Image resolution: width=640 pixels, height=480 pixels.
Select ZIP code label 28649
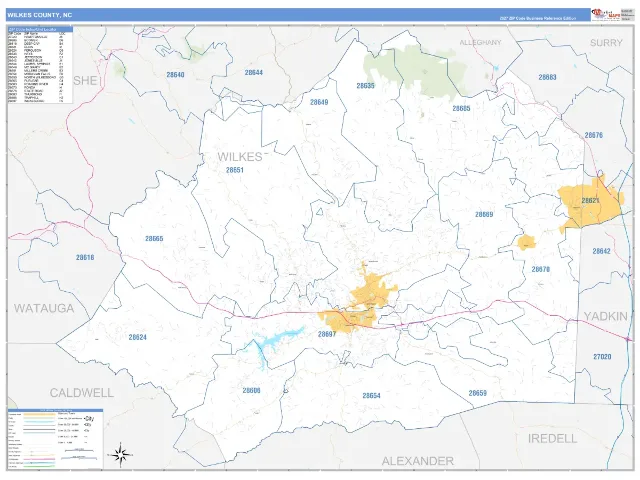click(x=319, y=102)
